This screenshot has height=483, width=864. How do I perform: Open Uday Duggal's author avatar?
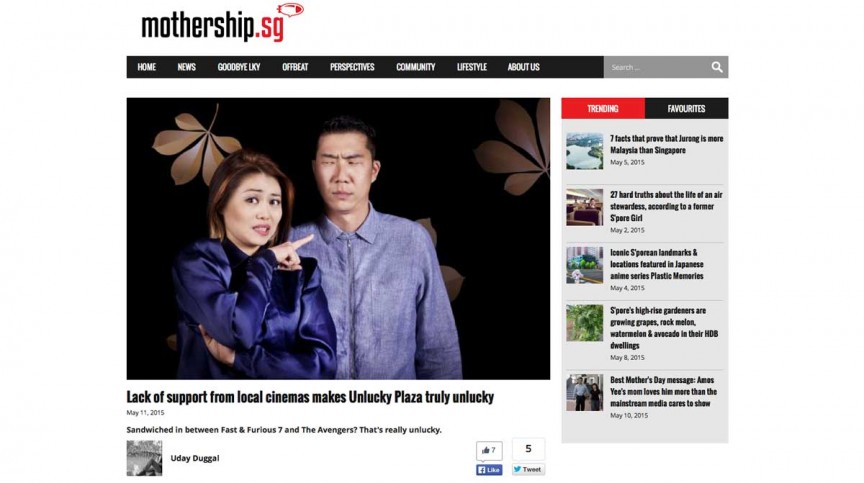tap(144, 458)
